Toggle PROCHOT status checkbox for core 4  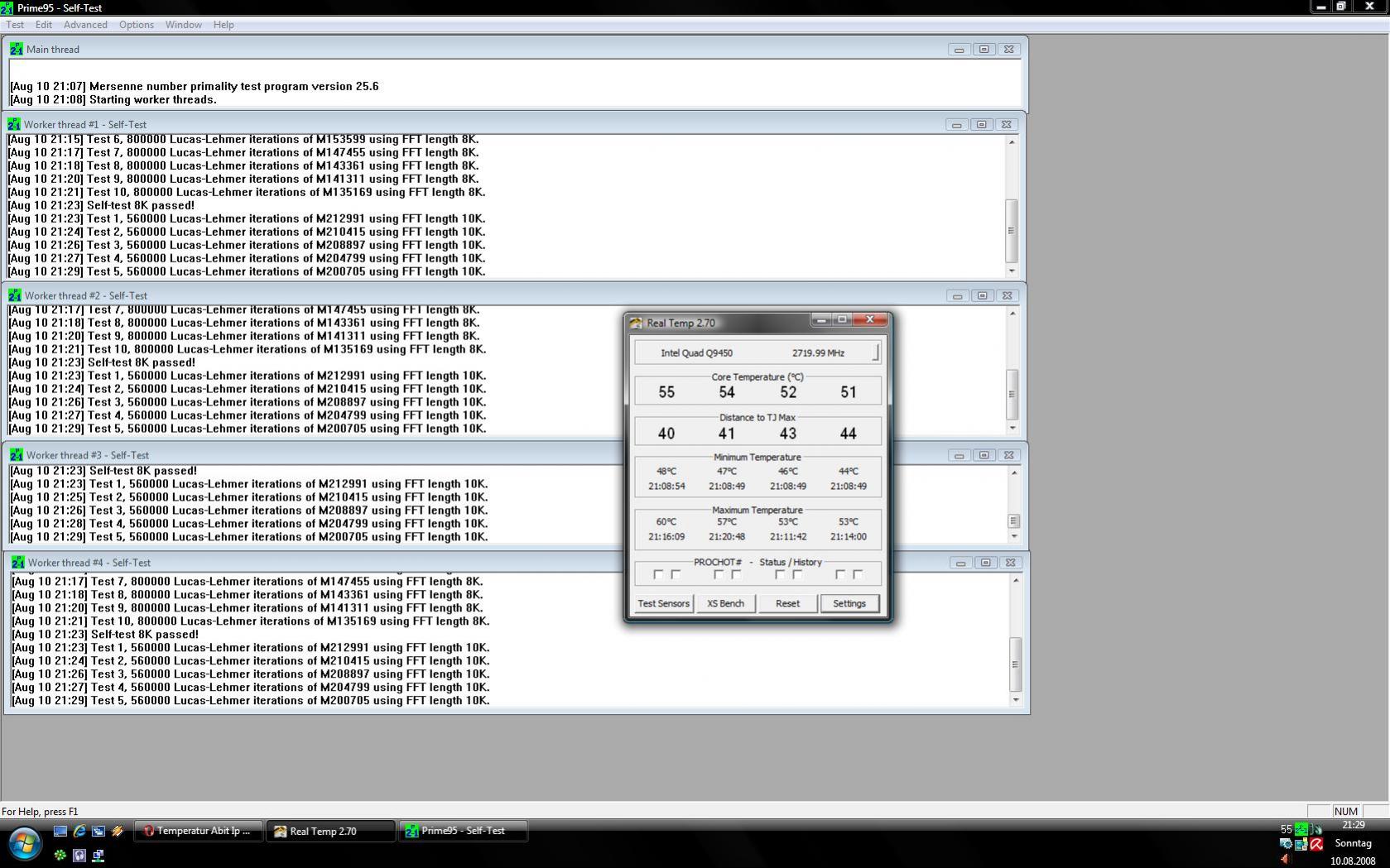click(840, 574)
